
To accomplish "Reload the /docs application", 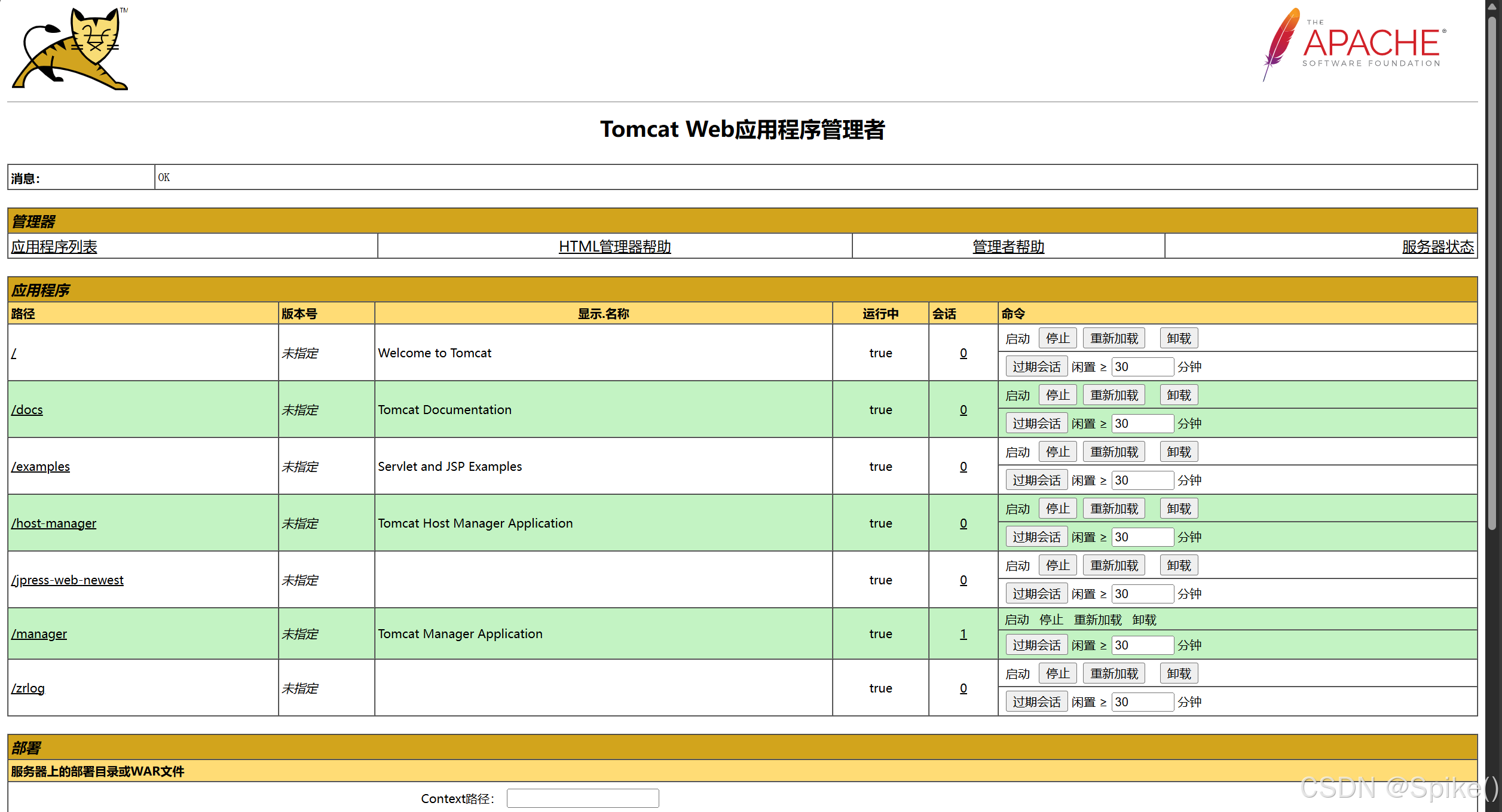I will pyautogui.click(x=1114, y=395).
